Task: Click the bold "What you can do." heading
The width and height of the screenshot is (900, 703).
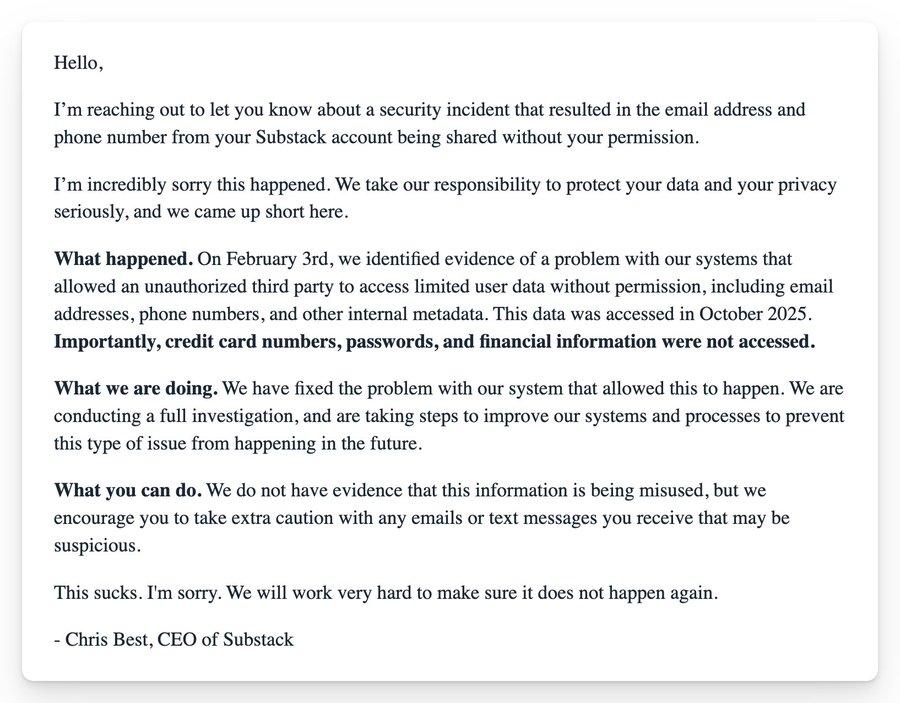Action: (128, 491)
